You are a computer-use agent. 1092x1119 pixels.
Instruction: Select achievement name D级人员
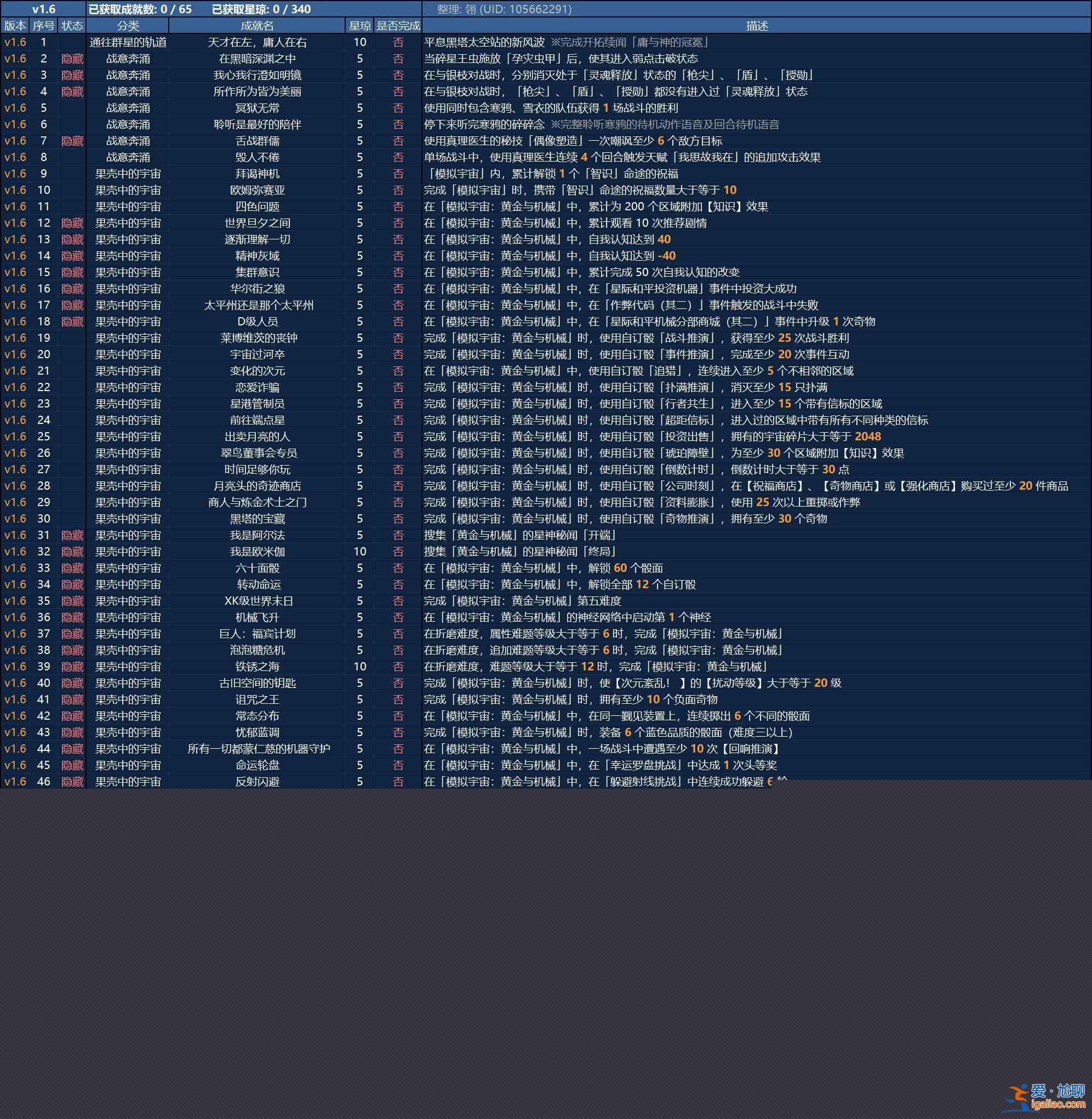(x=257, y=322)
